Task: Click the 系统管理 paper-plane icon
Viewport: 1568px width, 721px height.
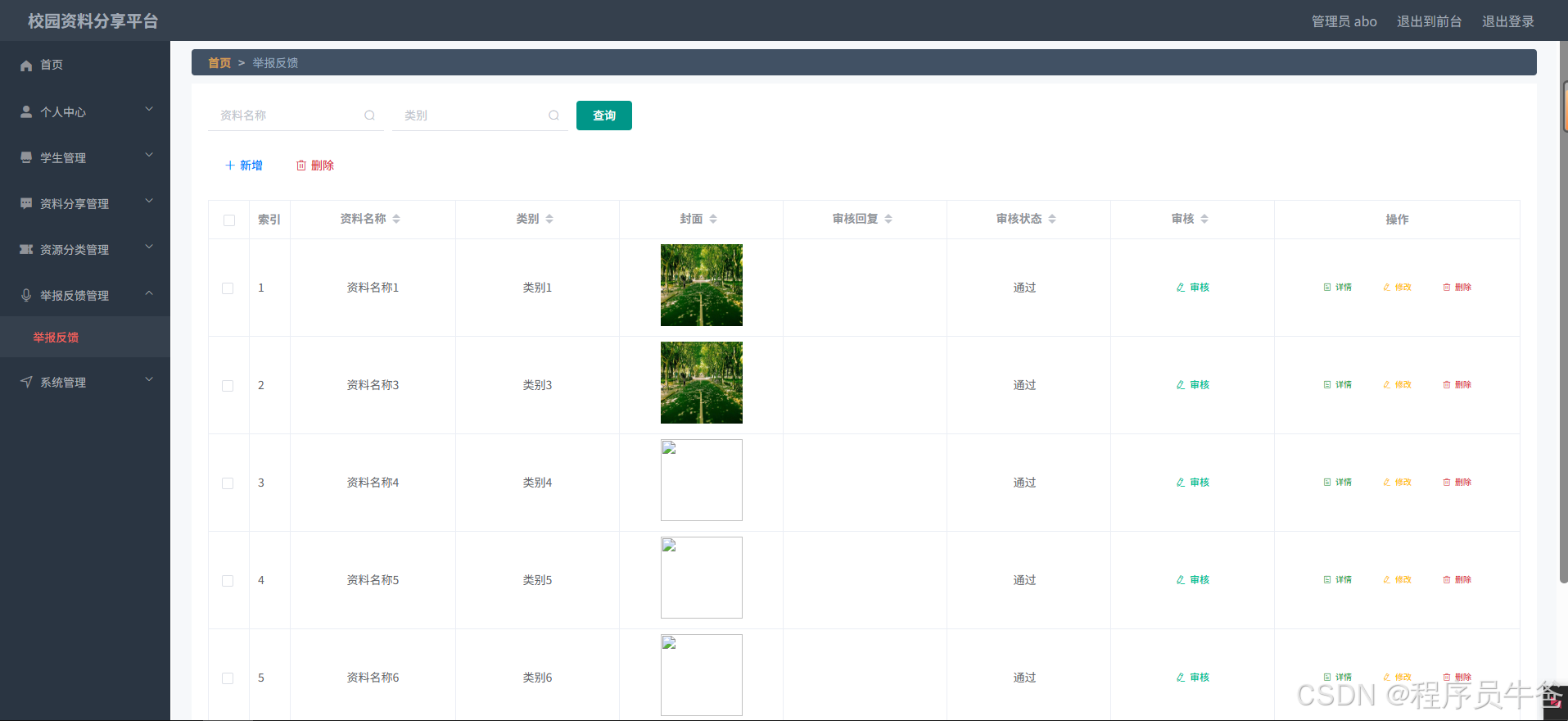Action: click(x=26, y=383)
